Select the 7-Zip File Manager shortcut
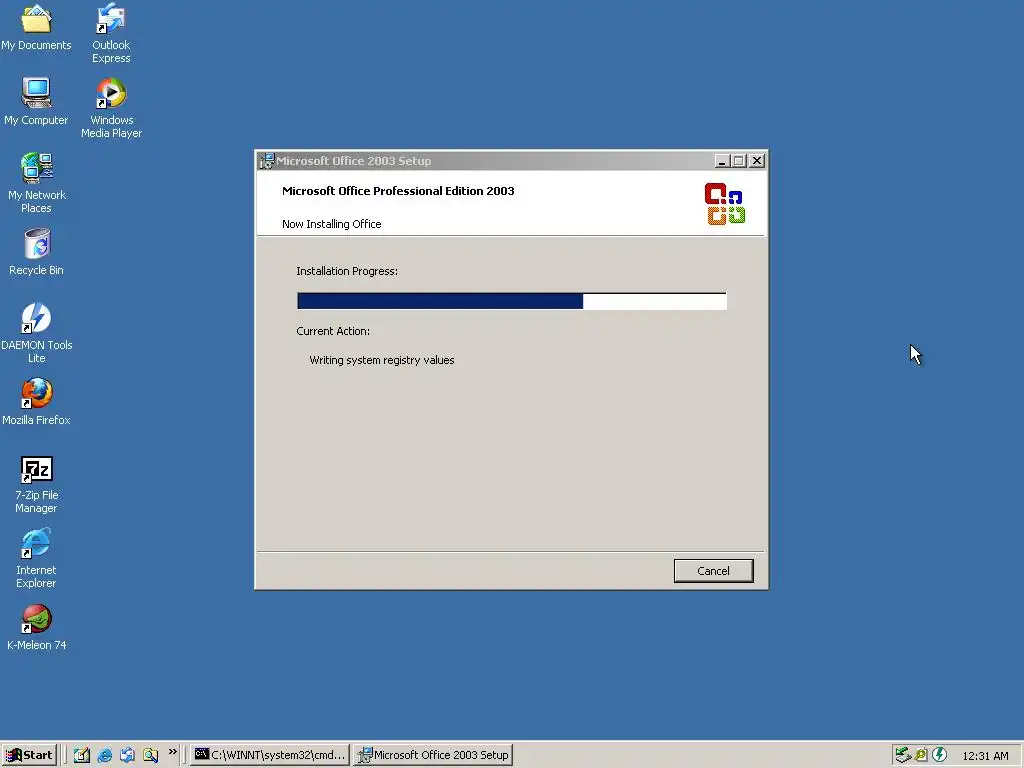The width and height of the screenshot is (1024, 768). point(36,485)
